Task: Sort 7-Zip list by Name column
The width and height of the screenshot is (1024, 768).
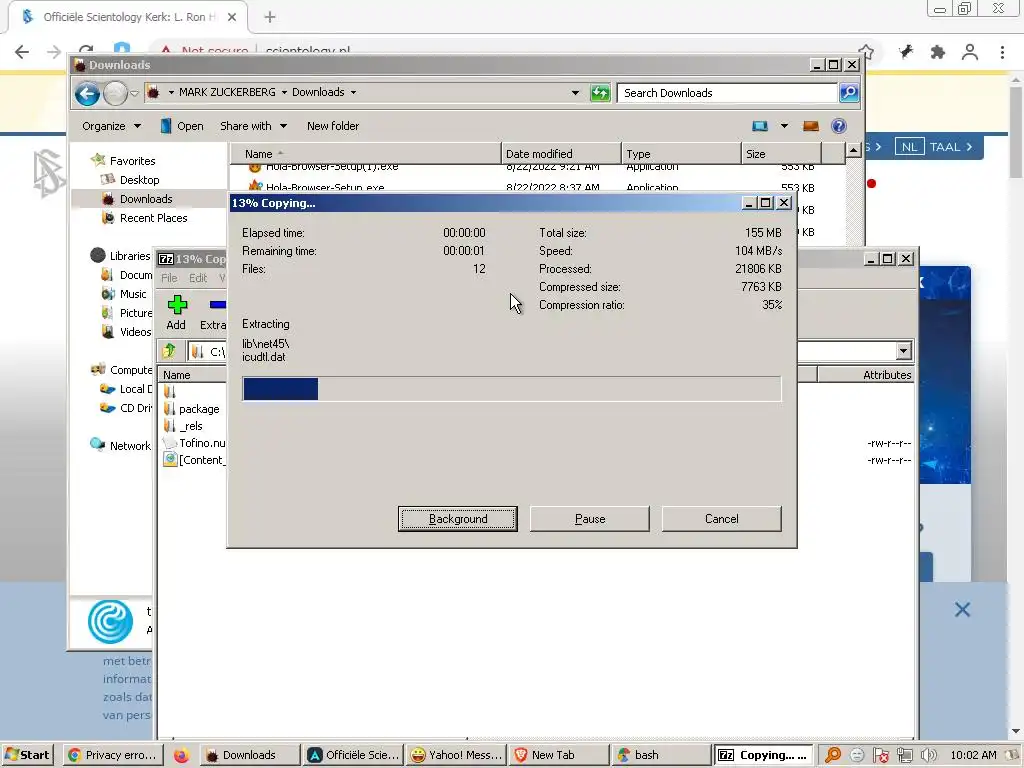Action: (192, 375)
